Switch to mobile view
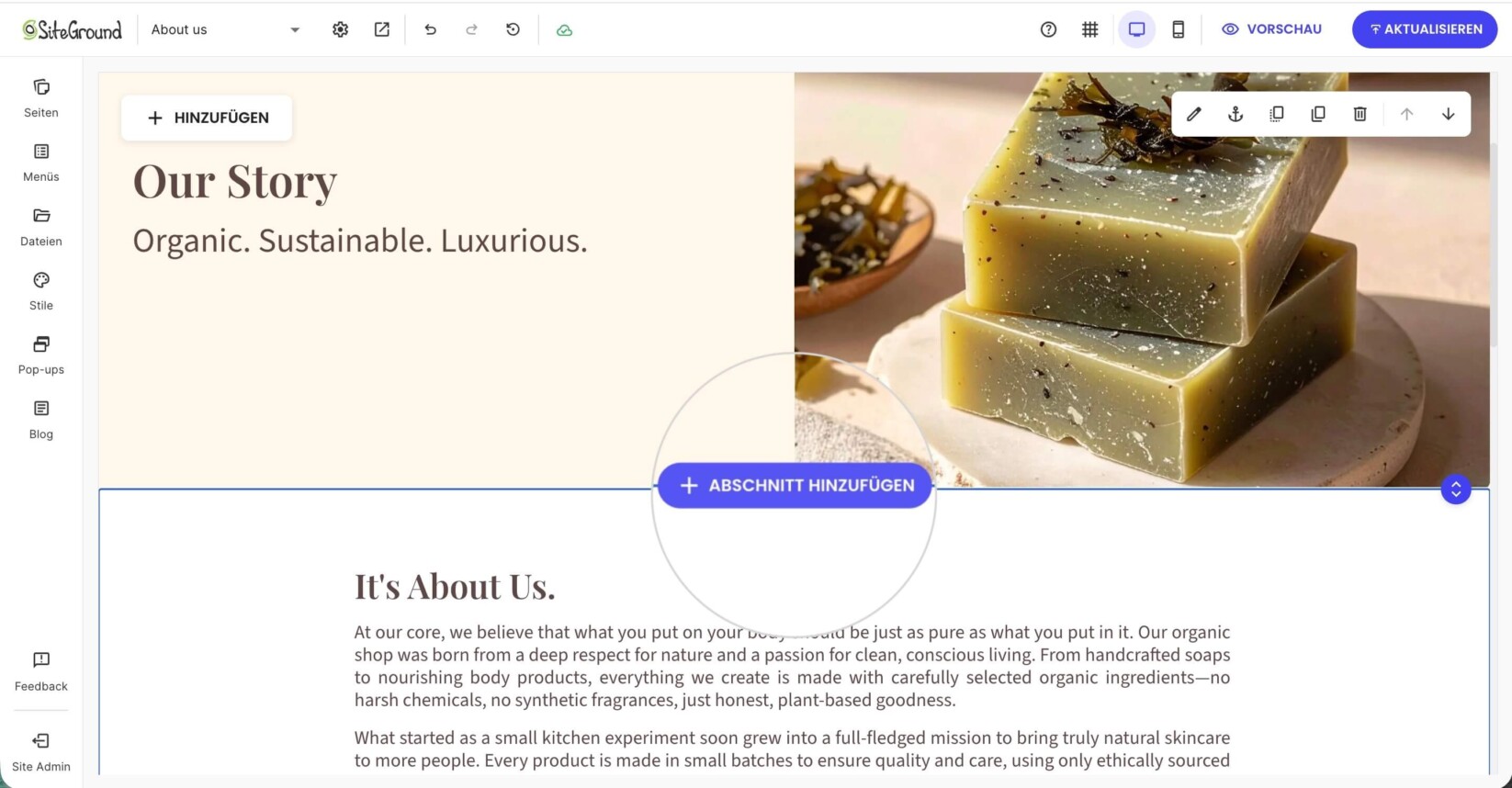Viewport: 1512px width, 788px height. (1178, 29)
